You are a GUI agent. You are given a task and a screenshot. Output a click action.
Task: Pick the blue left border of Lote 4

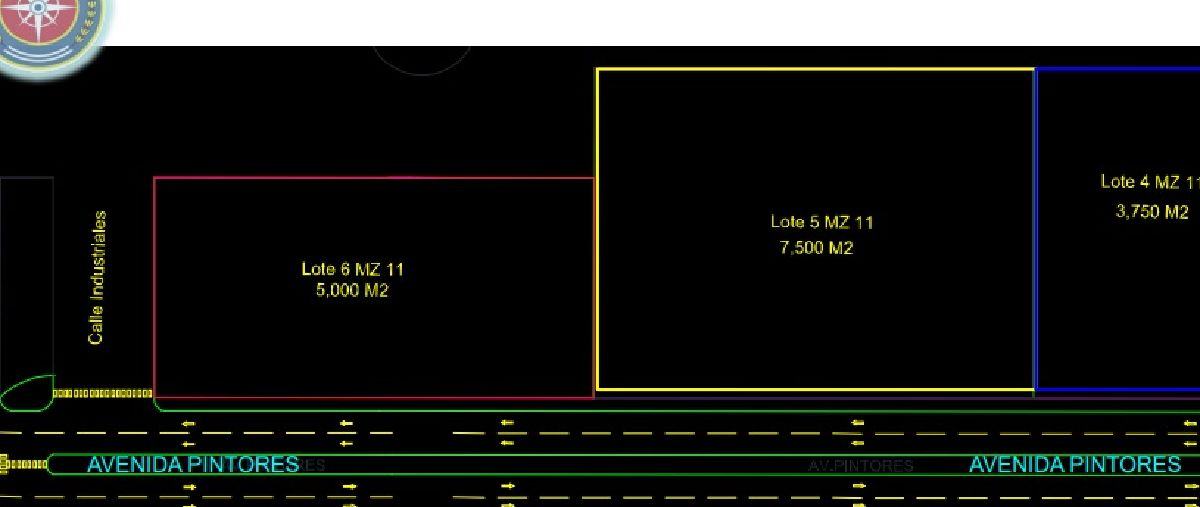pyautogui.click(x=1036, y=230)
